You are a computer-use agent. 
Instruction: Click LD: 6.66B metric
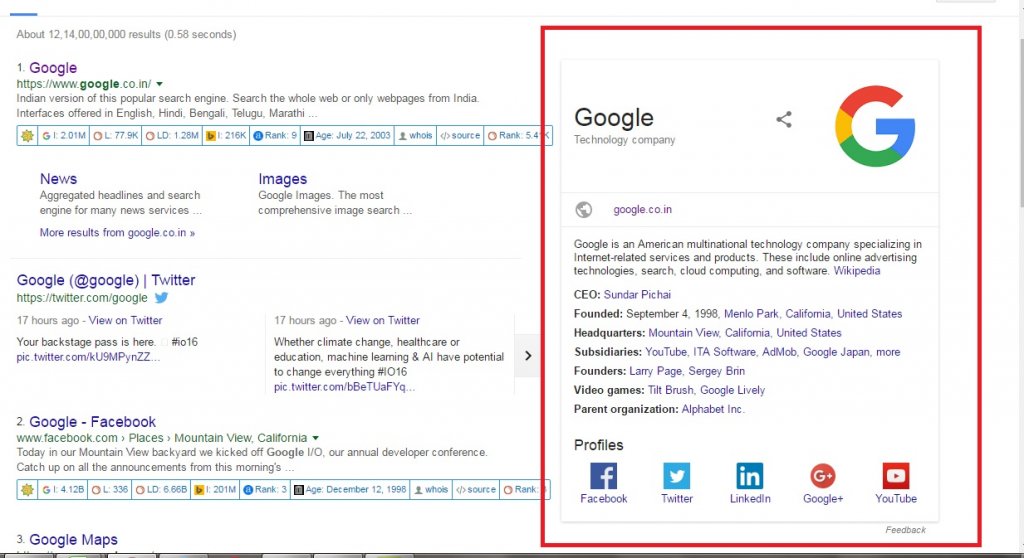(x=161, y=489)
